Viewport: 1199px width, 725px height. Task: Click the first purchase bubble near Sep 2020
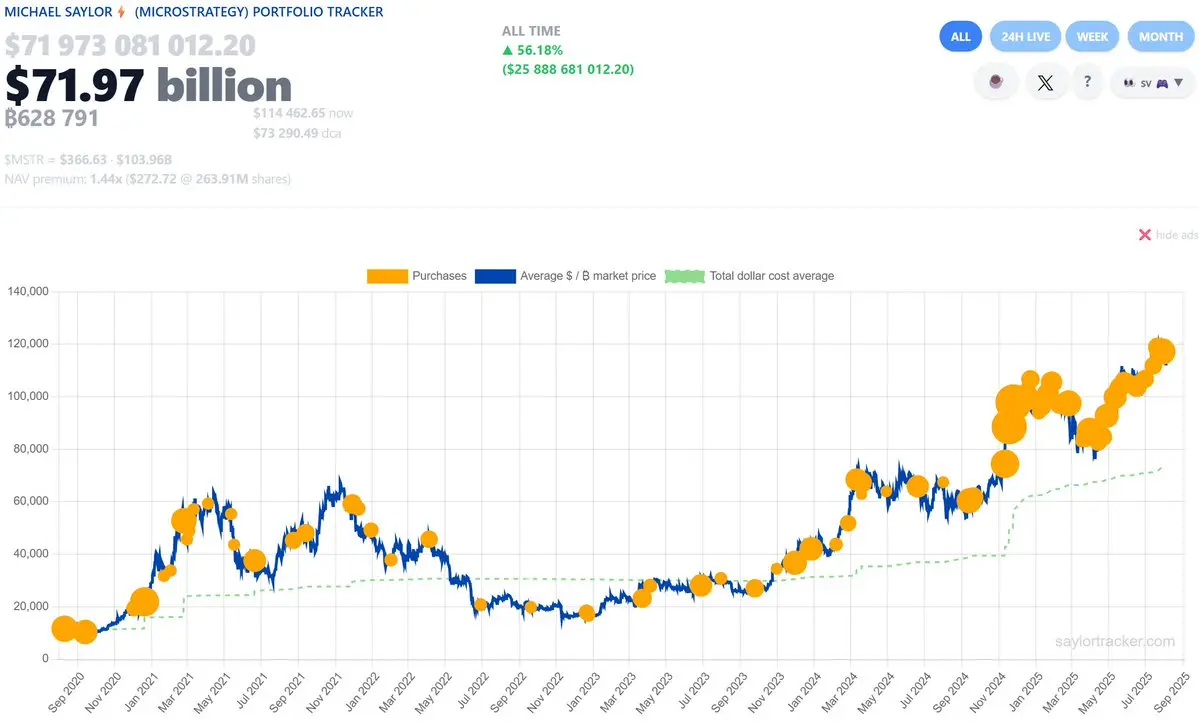(x=63, y=629)
